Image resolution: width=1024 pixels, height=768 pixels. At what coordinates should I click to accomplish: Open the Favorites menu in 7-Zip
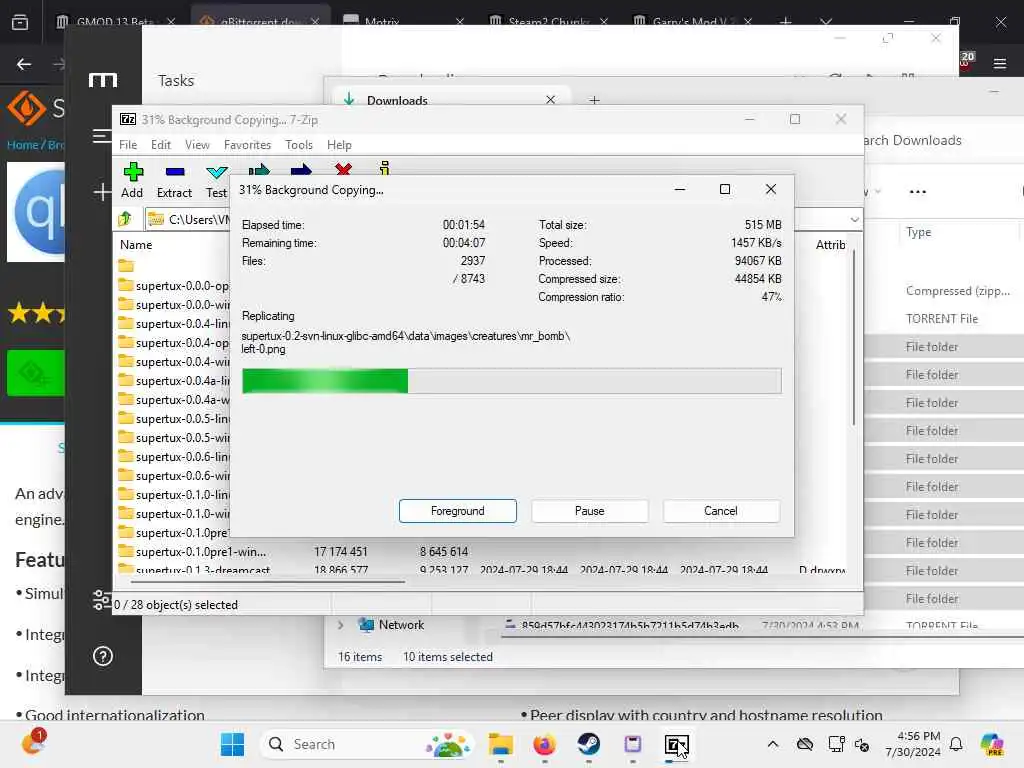click(247, 144)
